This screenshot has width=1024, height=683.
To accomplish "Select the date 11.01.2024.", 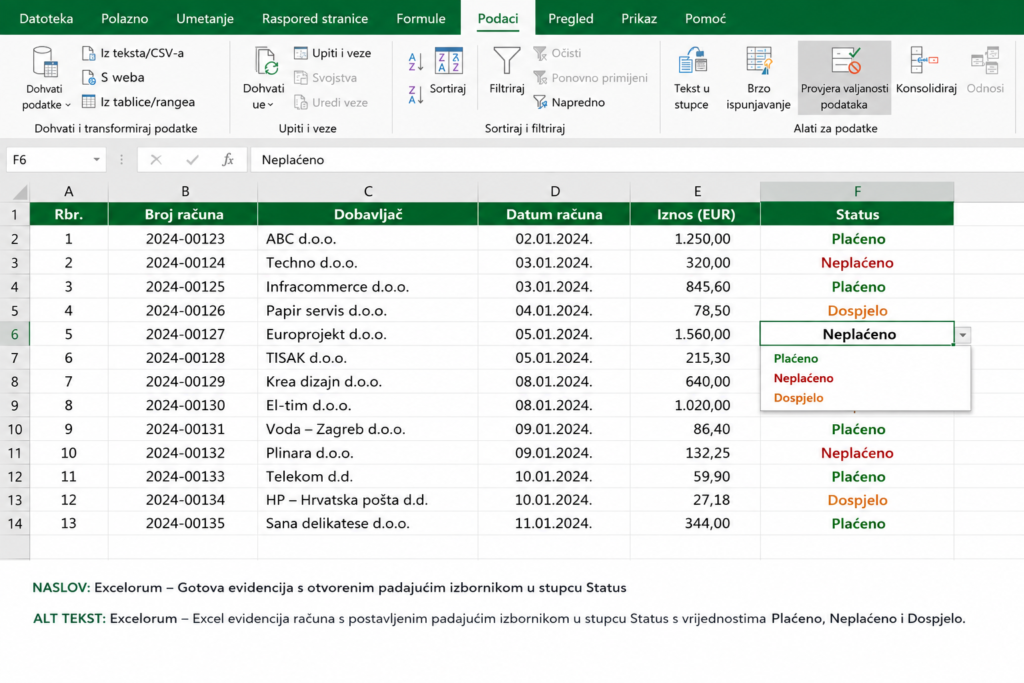I will [x=554, y=523].
